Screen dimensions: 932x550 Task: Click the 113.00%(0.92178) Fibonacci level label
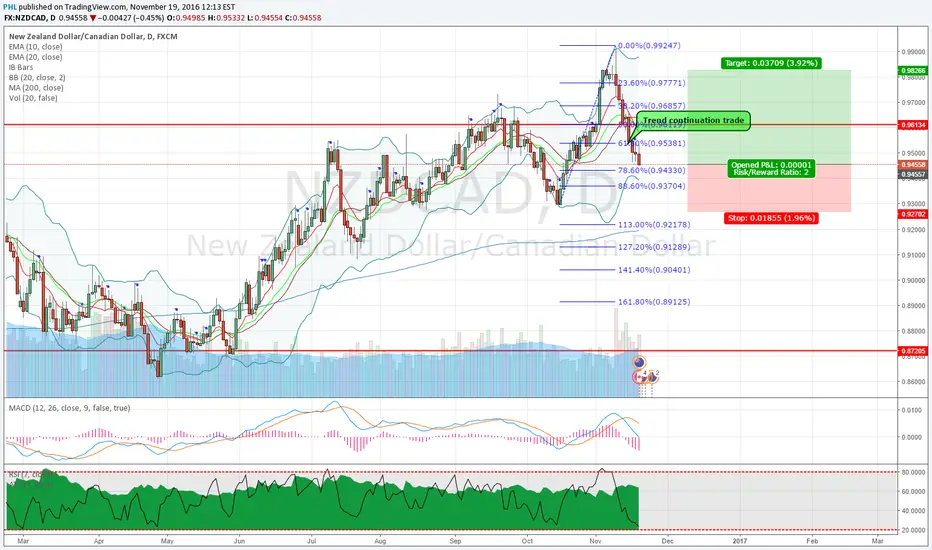pos(654,225)
